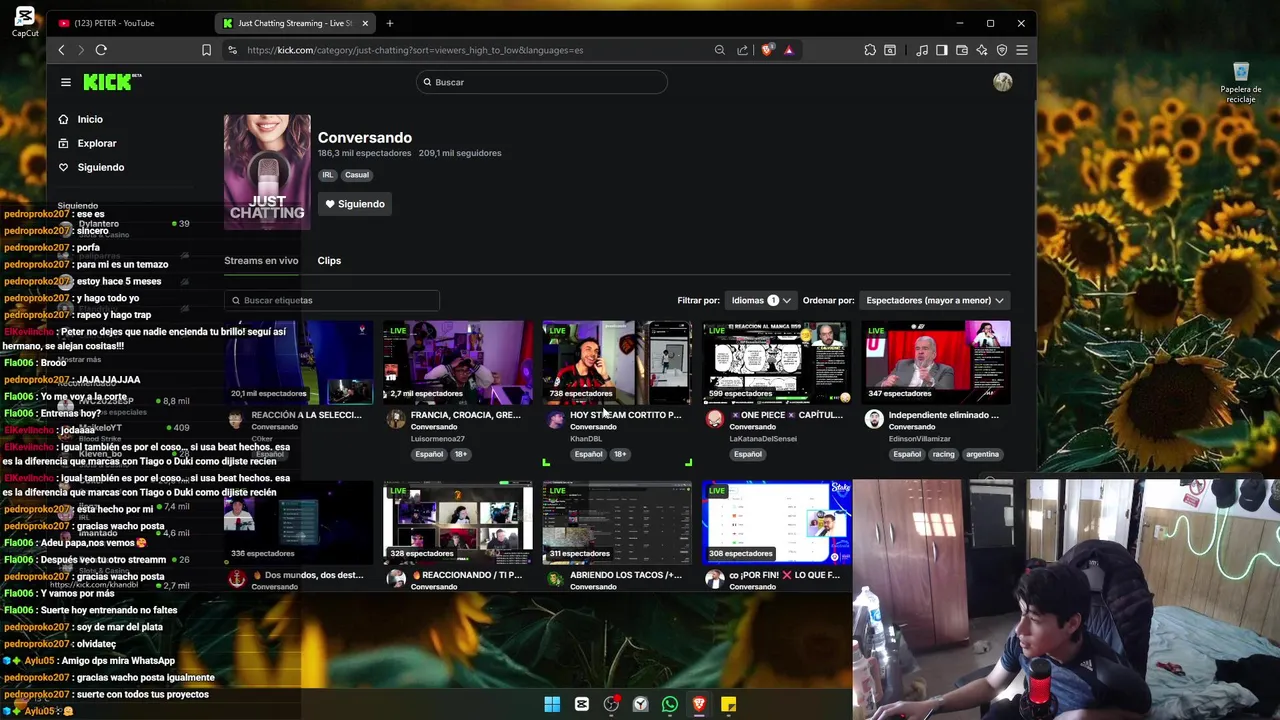Click the browser address bar URL

tap(415, 50)
